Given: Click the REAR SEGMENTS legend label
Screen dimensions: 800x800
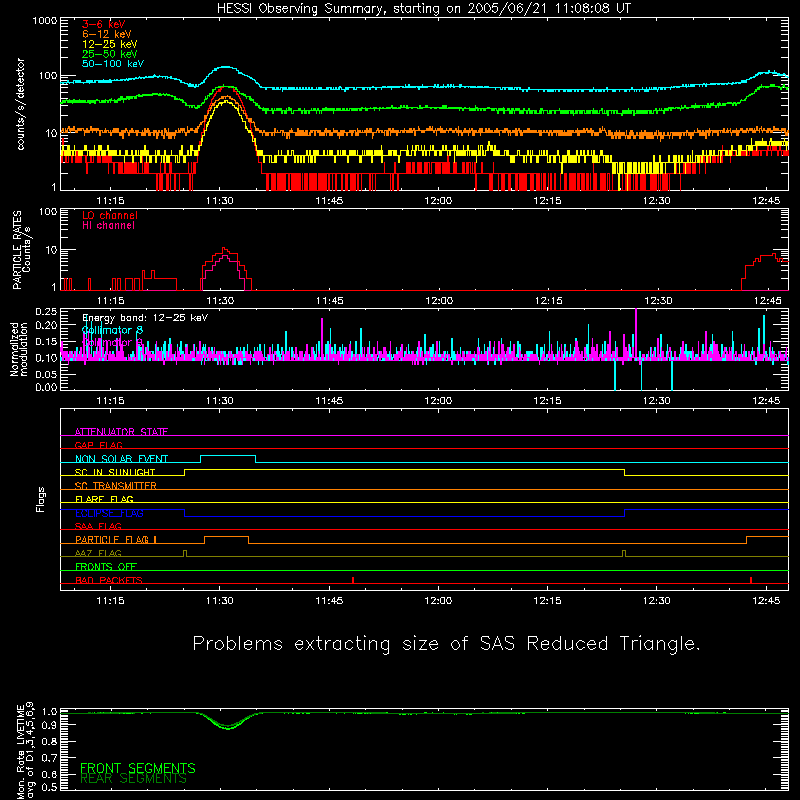Looking at the screenshot, I should coord(133,779).
